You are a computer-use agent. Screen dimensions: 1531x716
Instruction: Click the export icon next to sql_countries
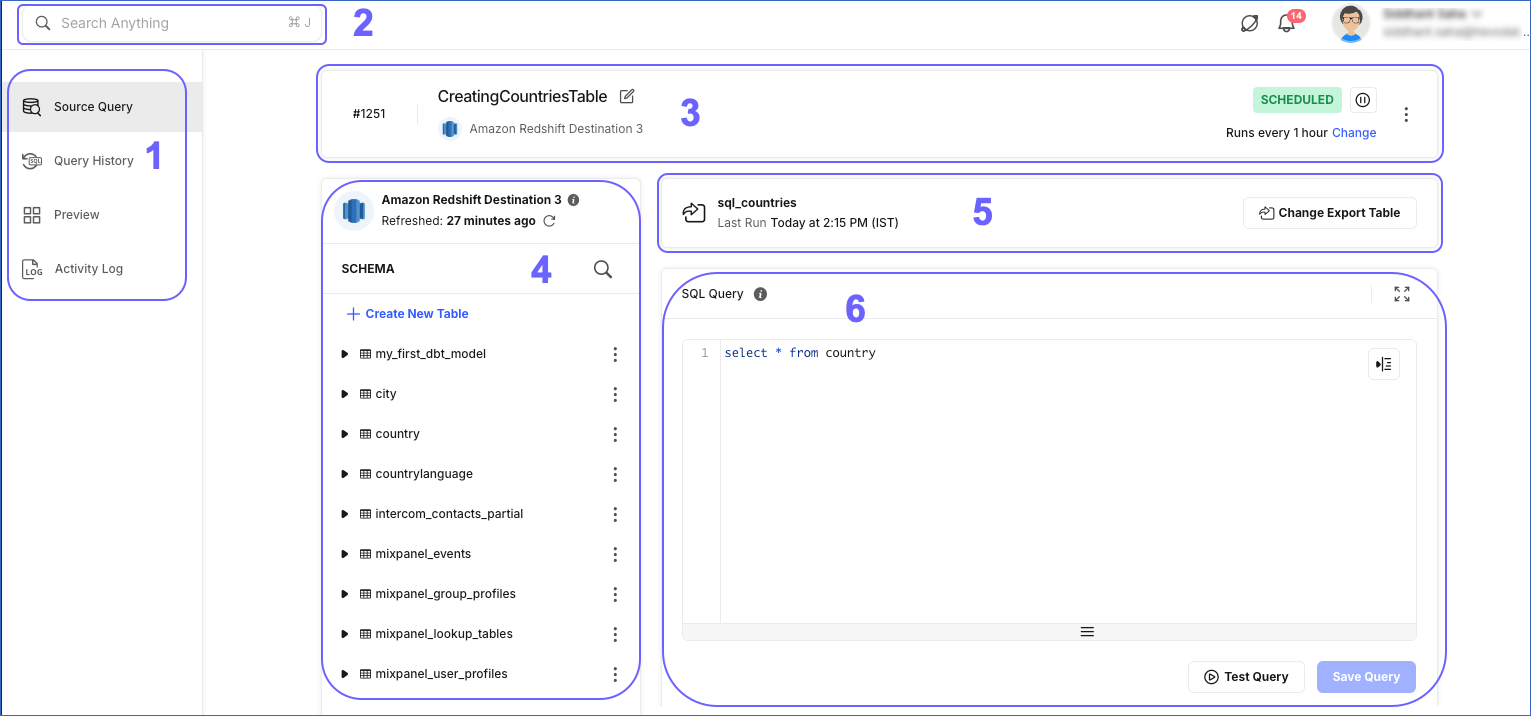[x=694, y=211]
